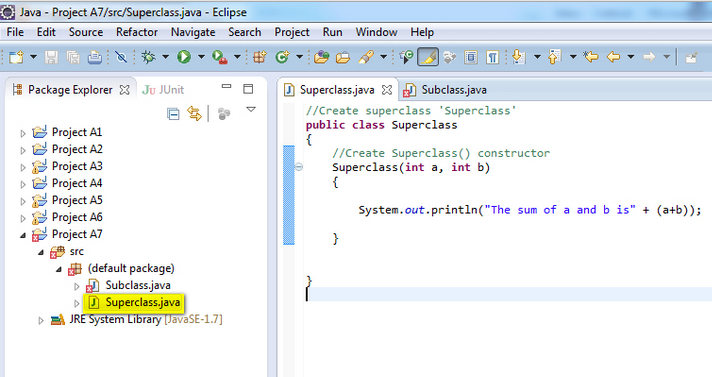The width and height of the screenshot is (712, 377).
Task: Click the New file wizard icon
Action: point(16,57)
